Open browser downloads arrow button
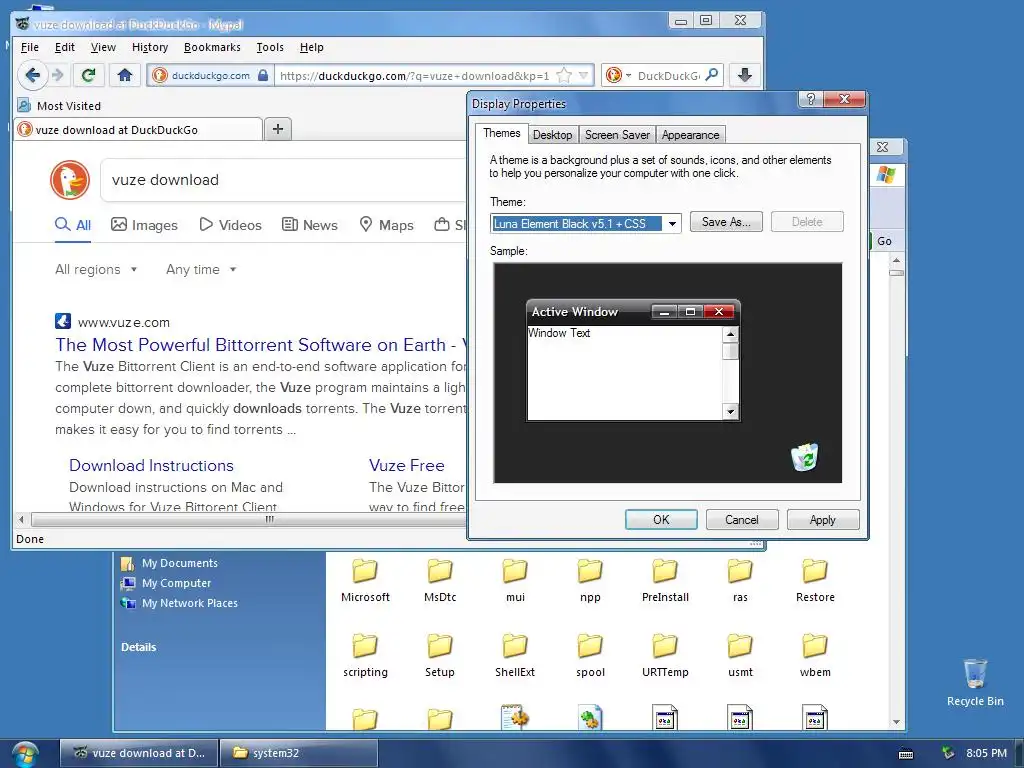Screen dimensions: 1024x768 [744, 75]
